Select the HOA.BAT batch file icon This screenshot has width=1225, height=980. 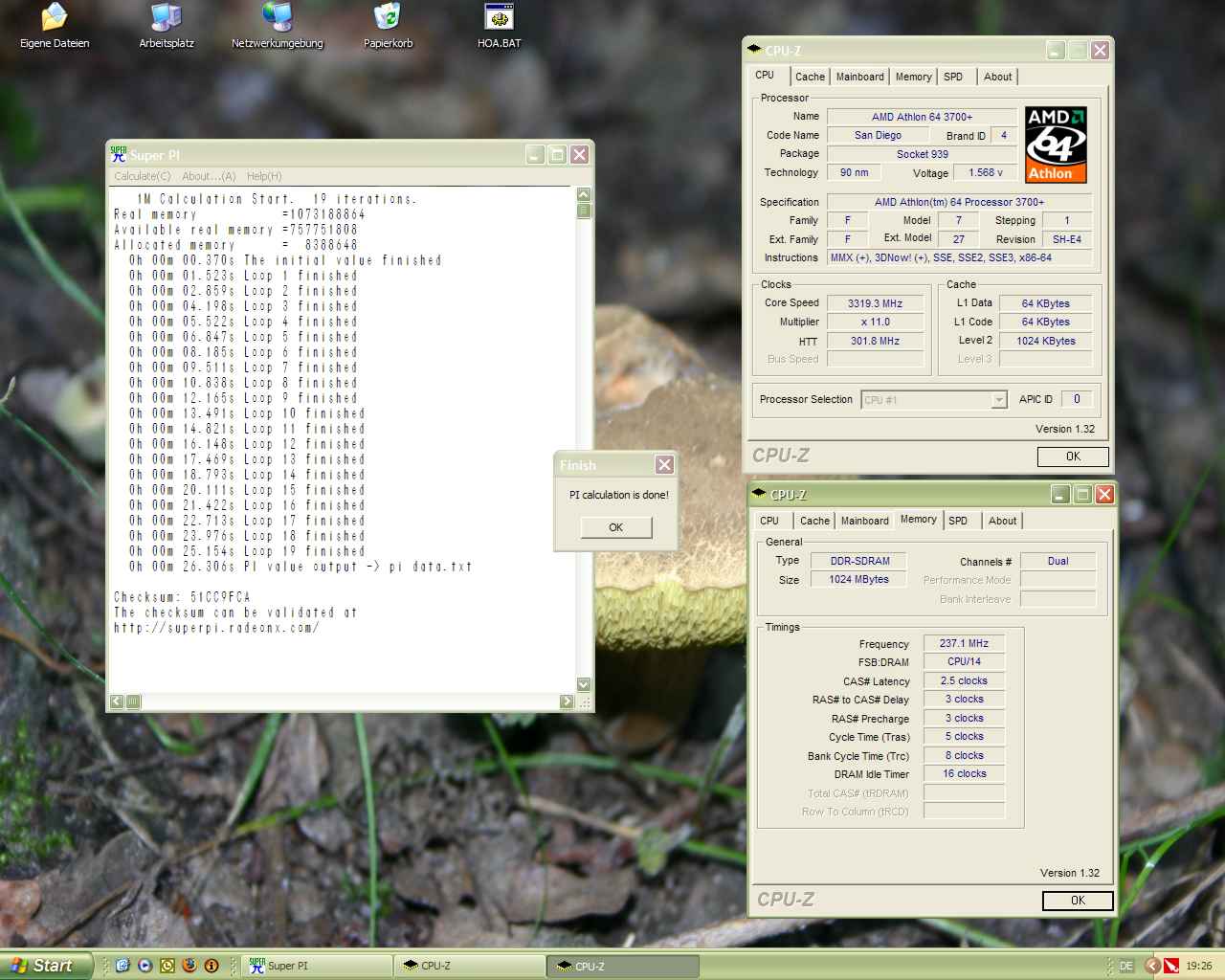coord(500,27)
